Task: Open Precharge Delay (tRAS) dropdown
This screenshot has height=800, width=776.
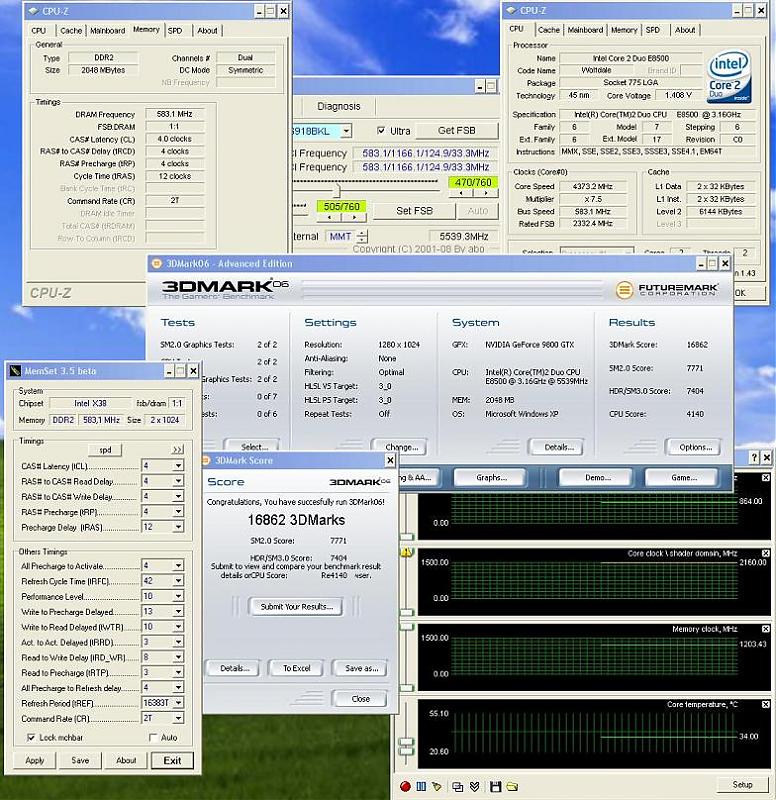Action: click(x=178, y=527)
